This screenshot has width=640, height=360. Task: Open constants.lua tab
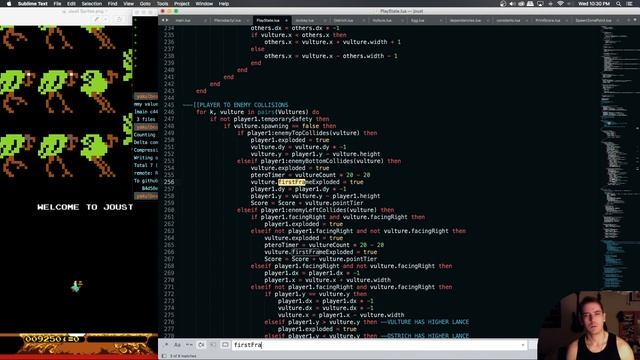coord(508,20)
